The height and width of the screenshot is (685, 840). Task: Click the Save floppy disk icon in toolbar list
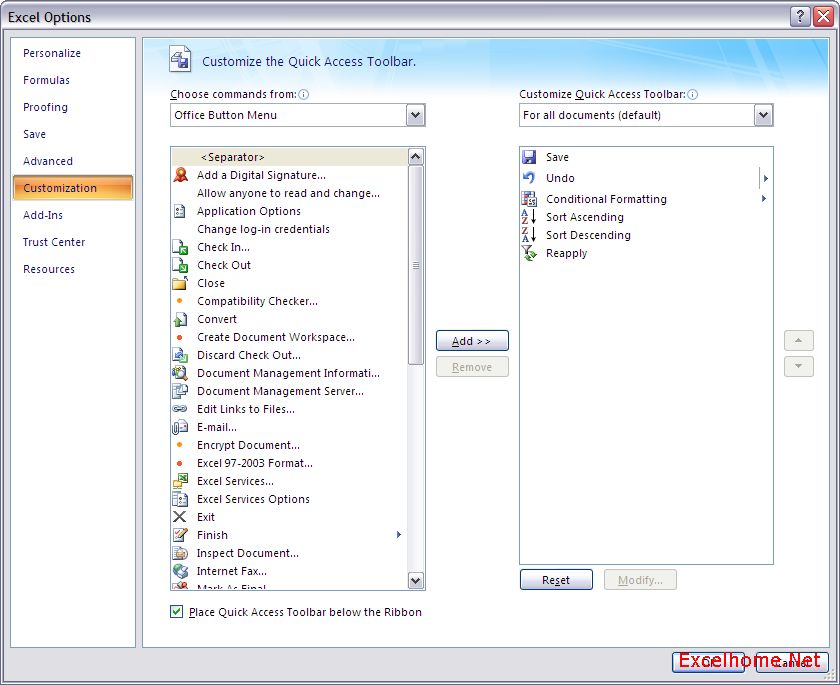529,157
